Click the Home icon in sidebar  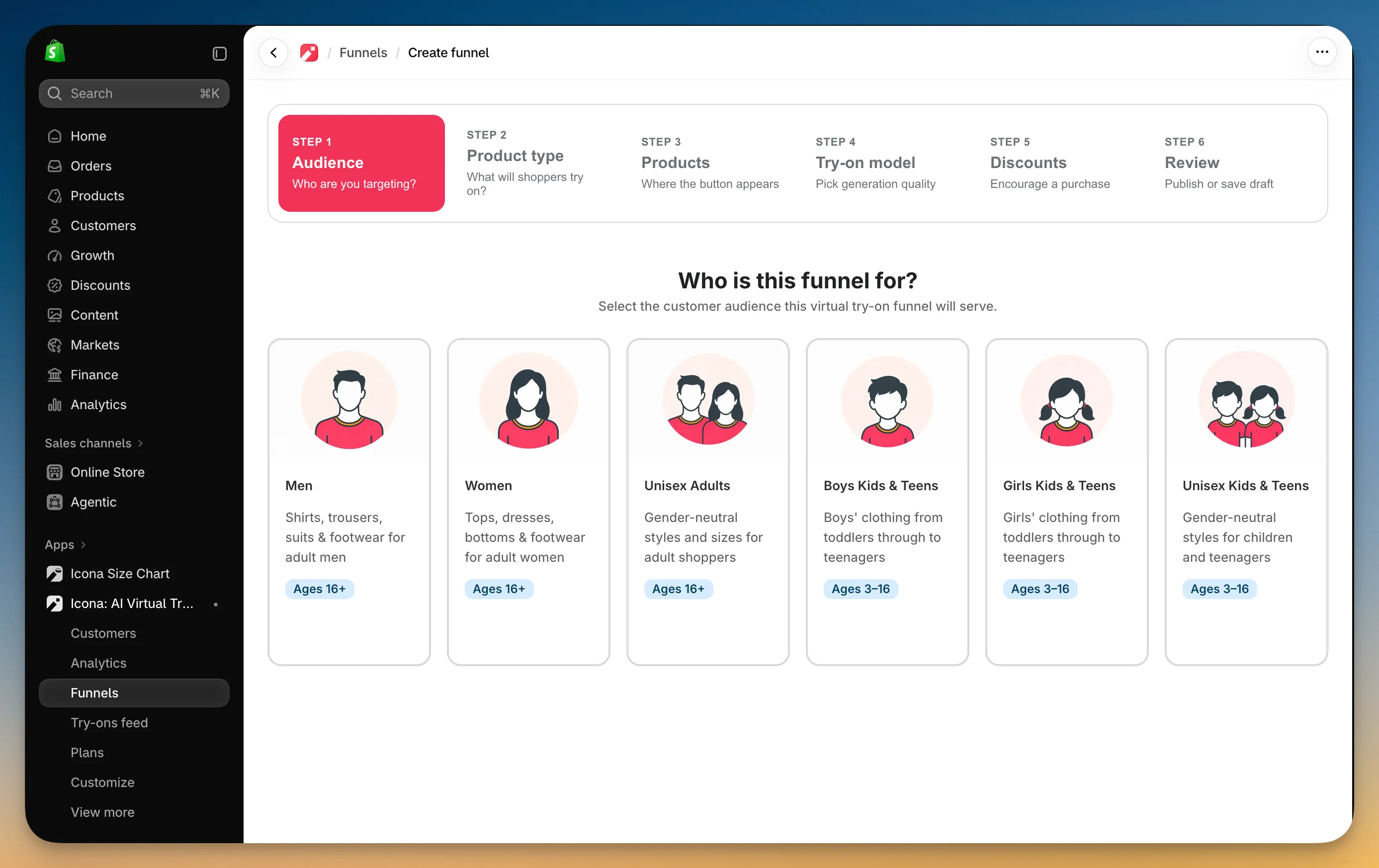click(x=54, y=136)
